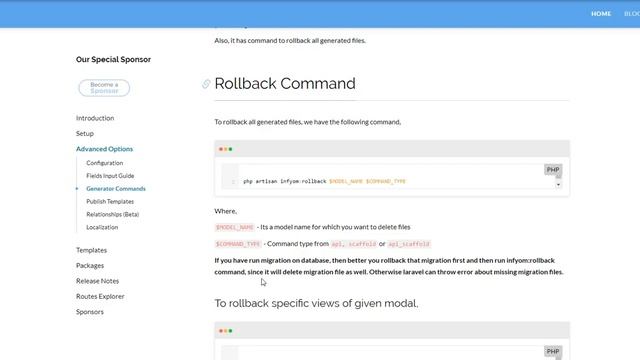Open the Routes Explorer page
This screenshot has width=640, height=360.
[100, 296]
